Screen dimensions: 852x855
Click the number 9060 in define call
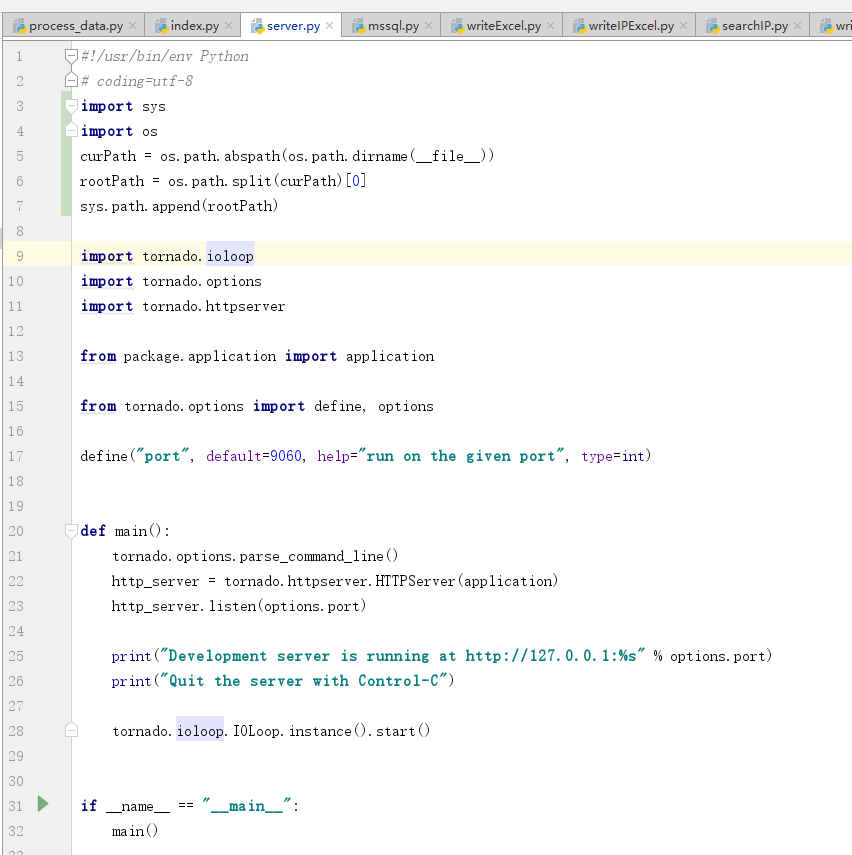click(286, 456)
